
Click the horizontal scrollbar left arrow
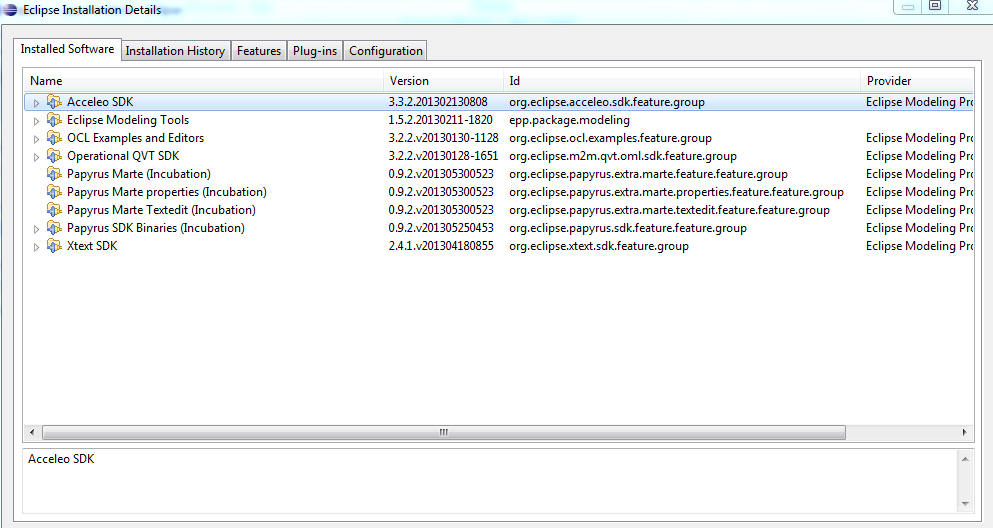32,432
